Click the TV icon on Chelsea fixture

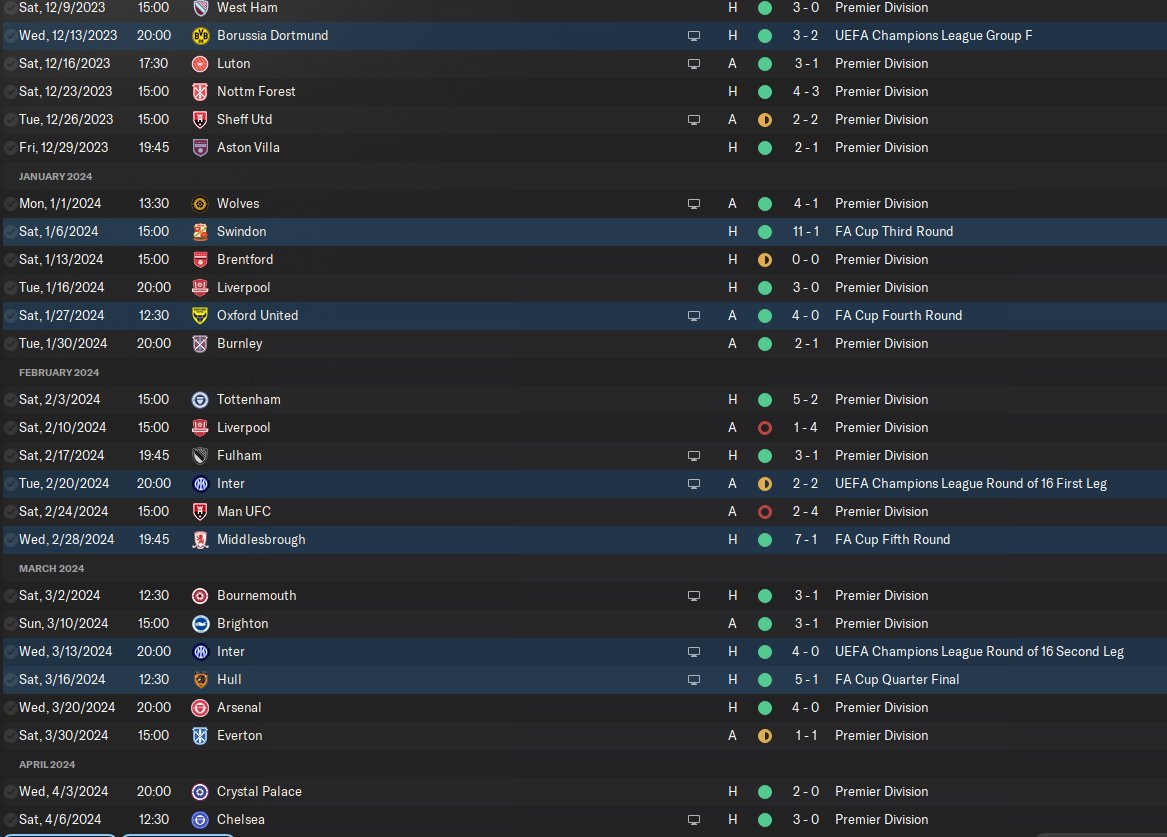coord(694,820)
